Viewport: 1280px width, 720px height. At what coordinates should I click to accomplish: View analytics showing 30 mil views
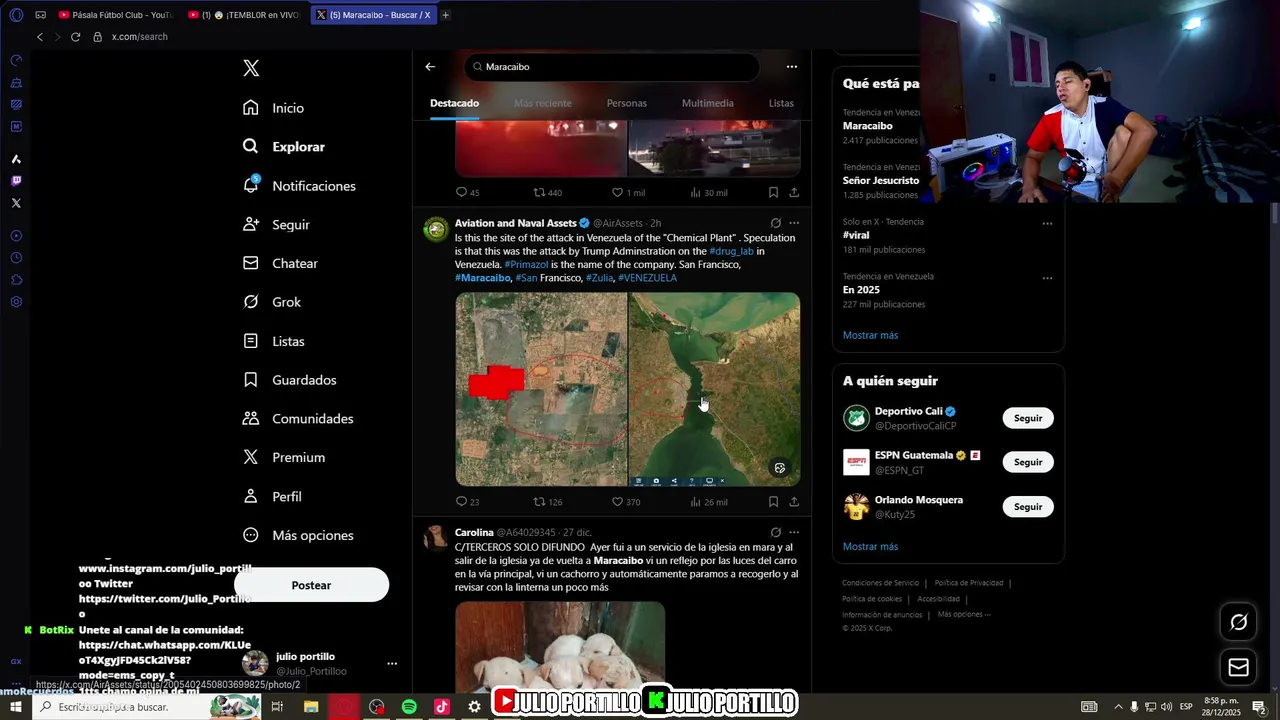click(x=708, y=192)
